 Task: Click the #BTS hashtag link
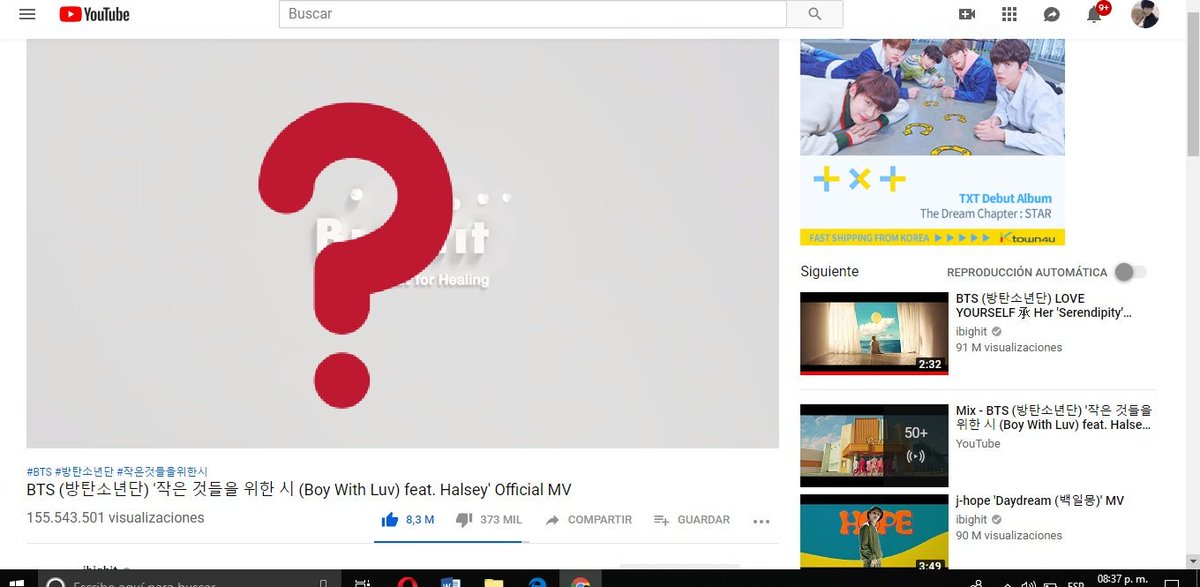[x=39, y=471]
